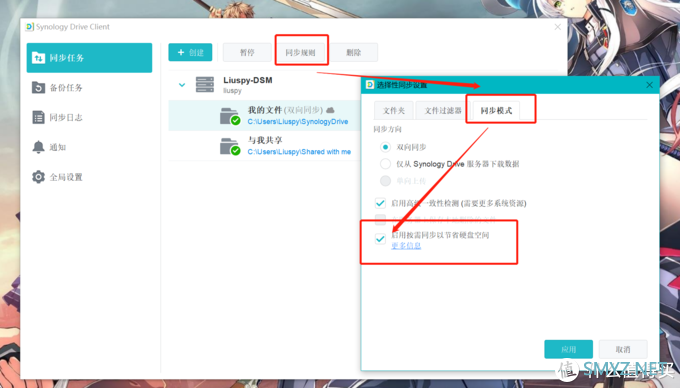Screen dimensions: 680x388
Task: Click the 同步规则 sync rules button
Action: point(301,52)
